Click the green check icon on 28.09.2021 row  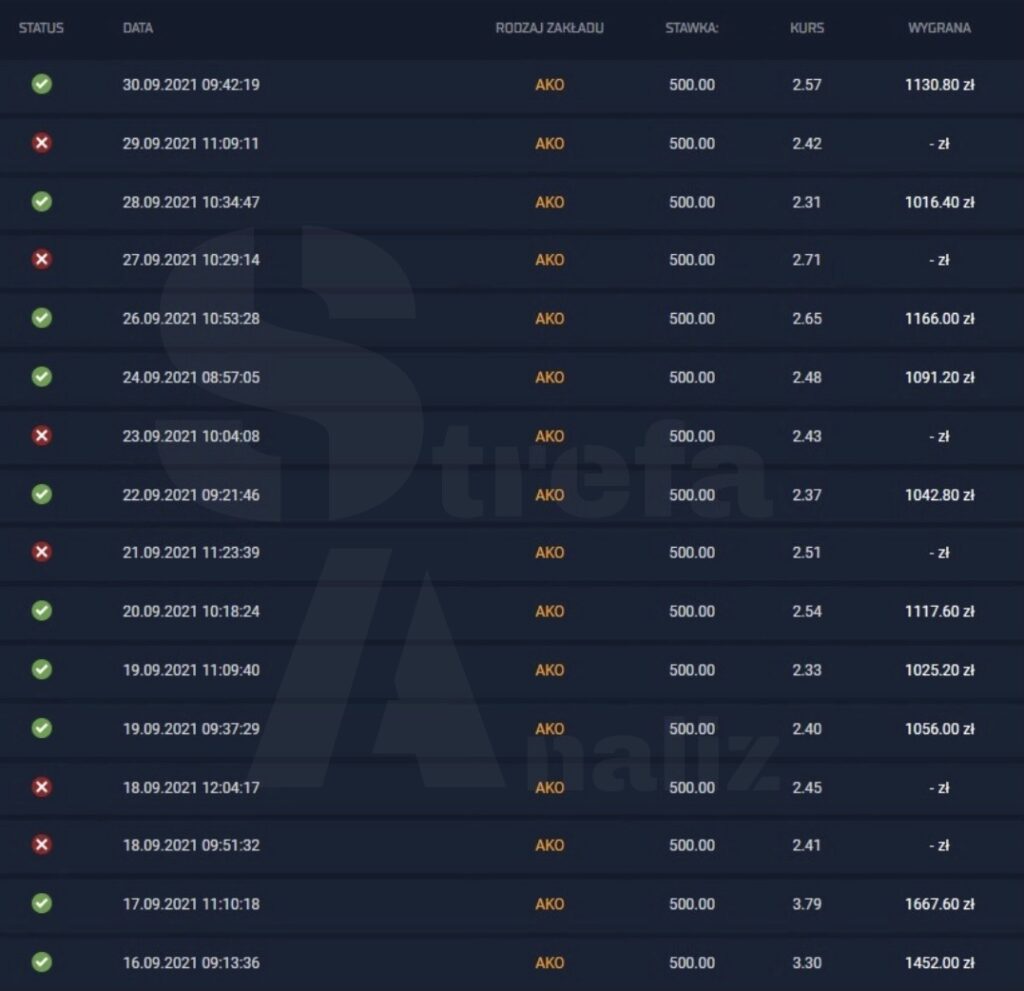pyautogui.click(x=42, y=201)
